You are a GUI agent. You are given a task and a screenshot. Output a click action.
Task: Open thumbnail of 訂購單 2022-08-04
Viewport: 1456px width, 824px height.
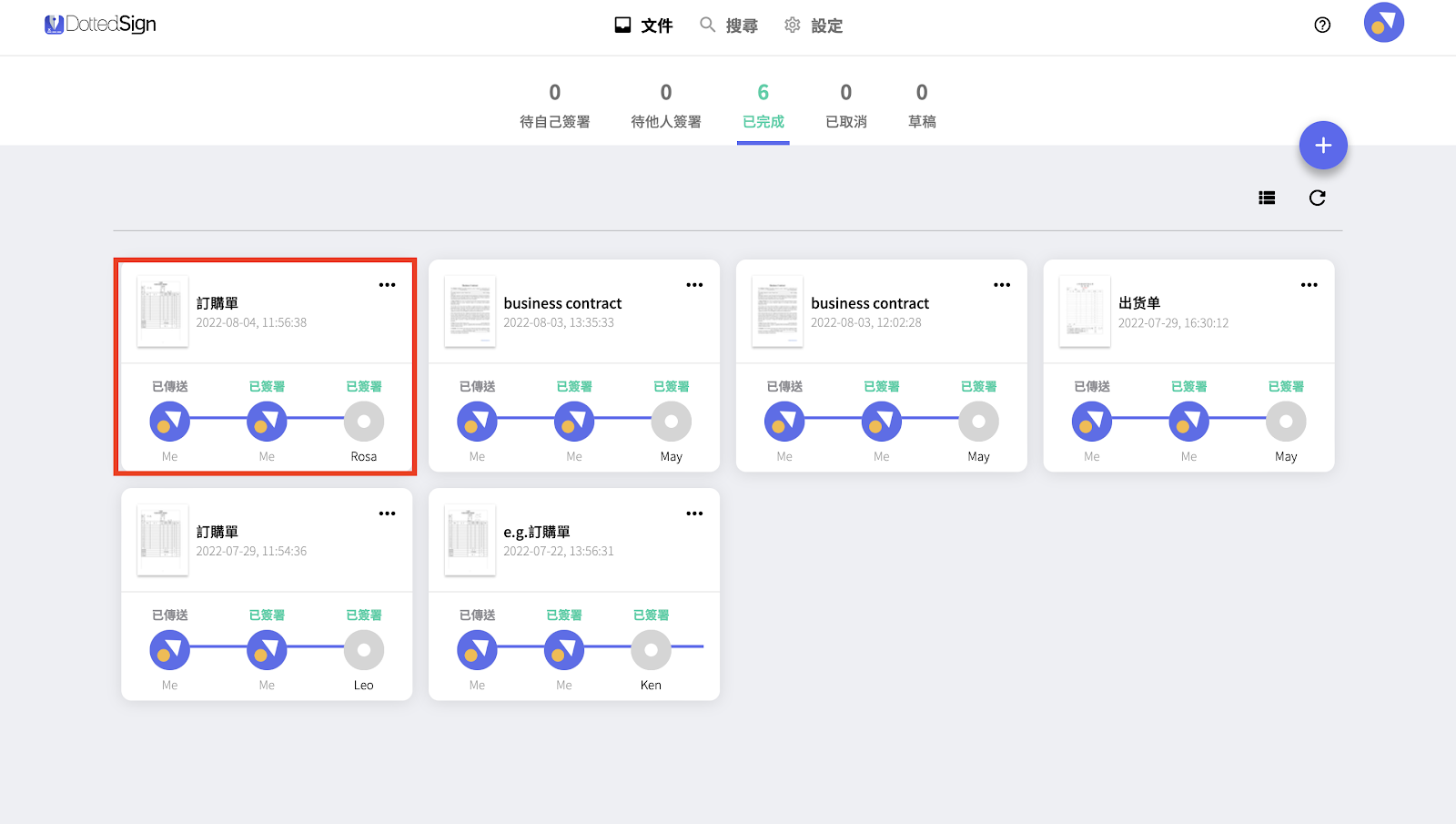tap(163, 311)
